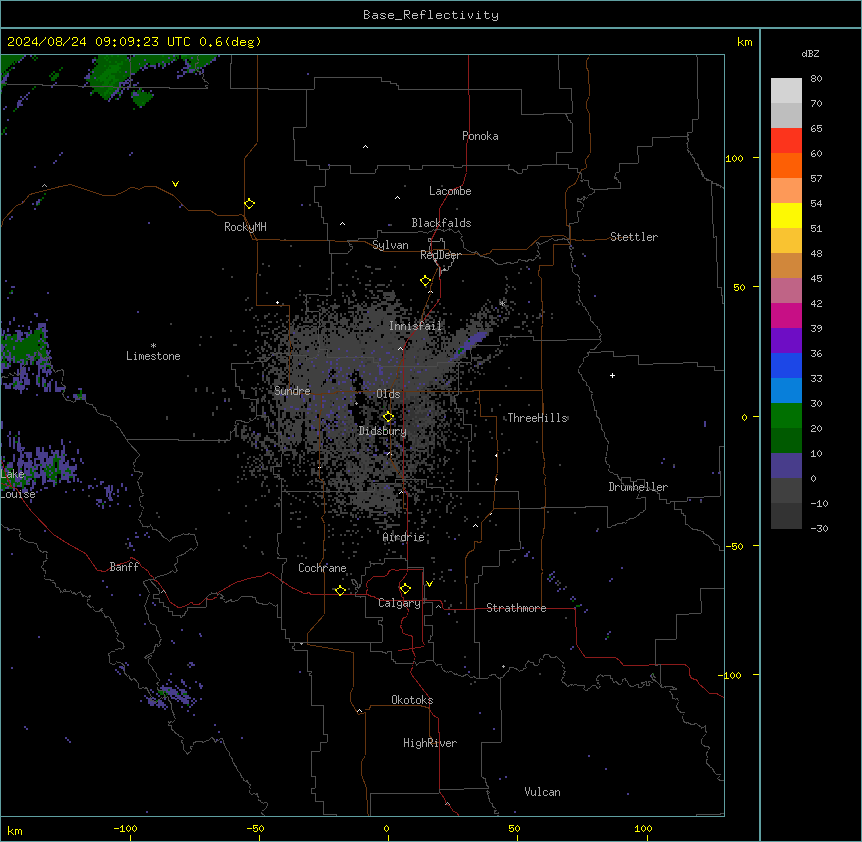The width and height of the screenshot is (862, 842).
Task: Click the Innisfail city label
Action: click(415, 326)
